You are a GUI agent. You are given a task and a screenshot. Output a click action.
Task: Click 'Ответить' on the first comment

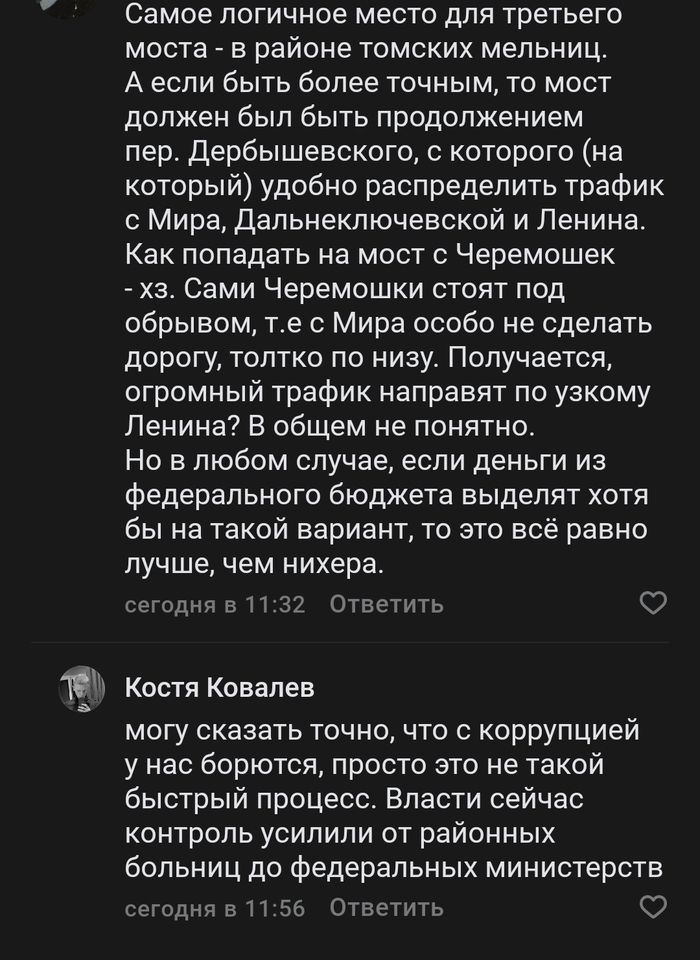click(x=386, y=603)
